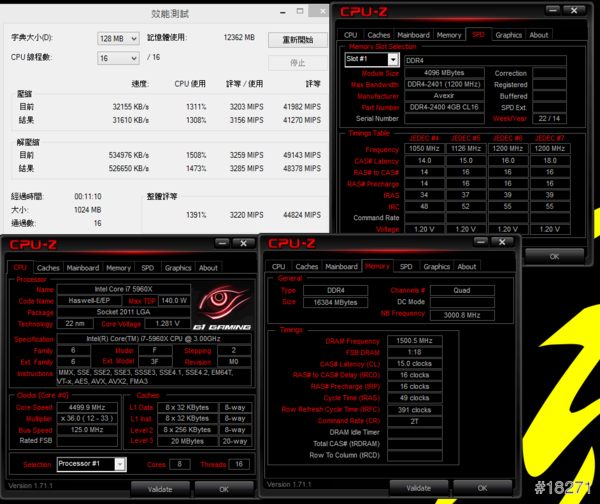Close the SPD CPU-Z window
The image size is (600, 504).
tap(574, 10)
